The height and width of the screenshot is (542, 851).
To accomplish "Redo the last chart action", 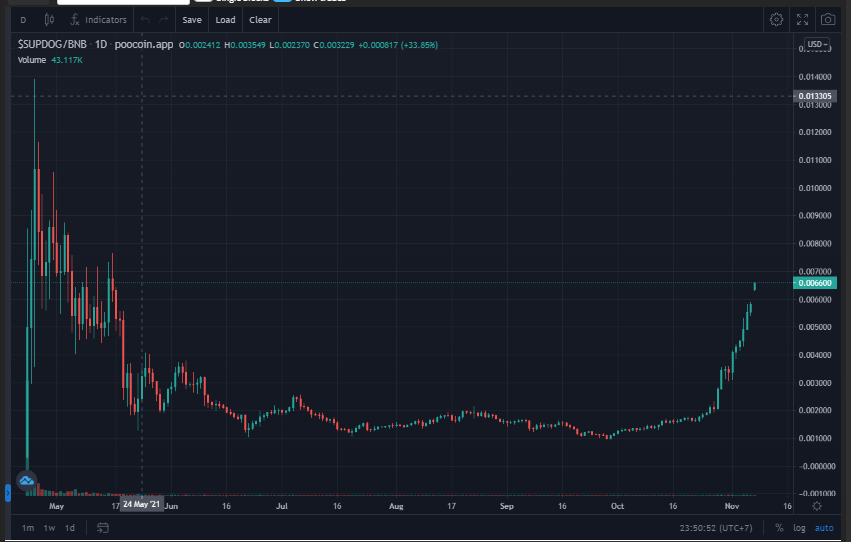I will [x=163, y=20].
